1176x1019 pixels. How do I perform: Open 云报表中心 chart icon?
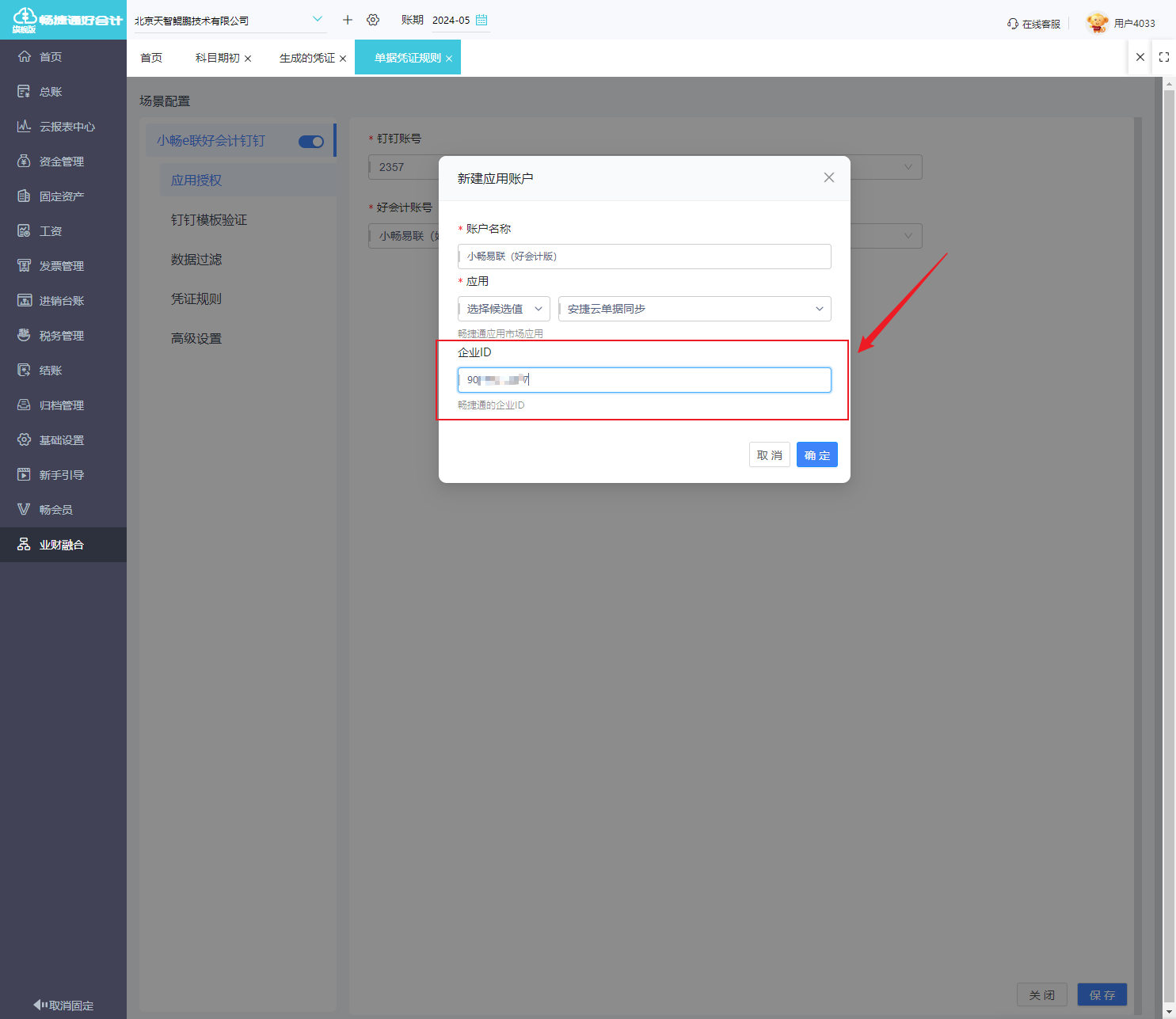click(24, 127)
